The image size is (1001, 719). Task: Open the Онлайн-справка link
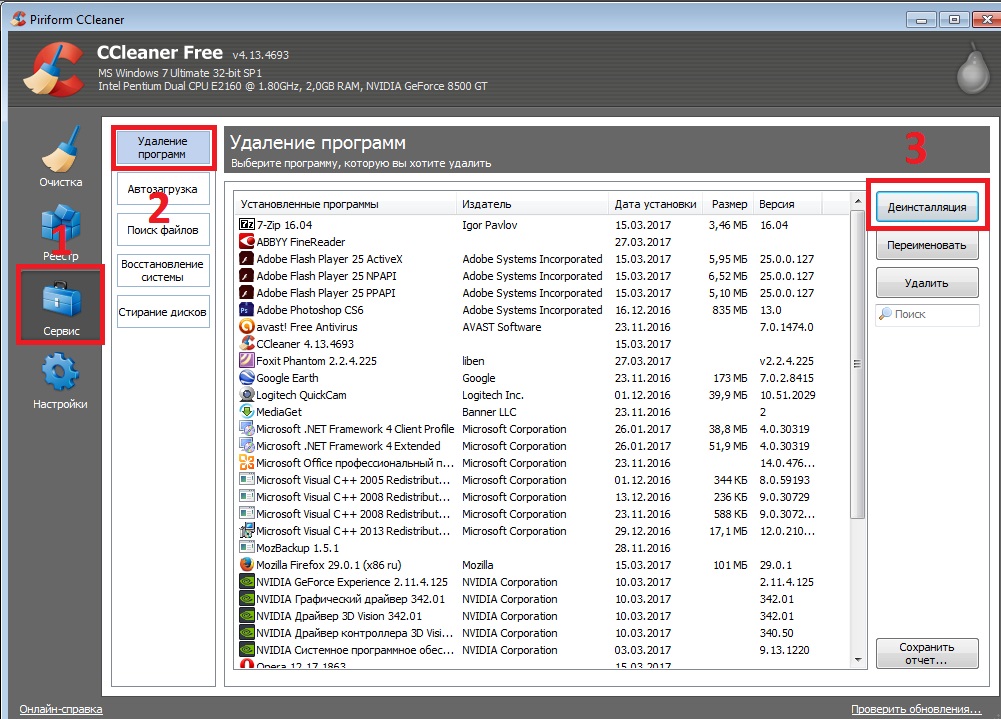click(x=61, y=709)
